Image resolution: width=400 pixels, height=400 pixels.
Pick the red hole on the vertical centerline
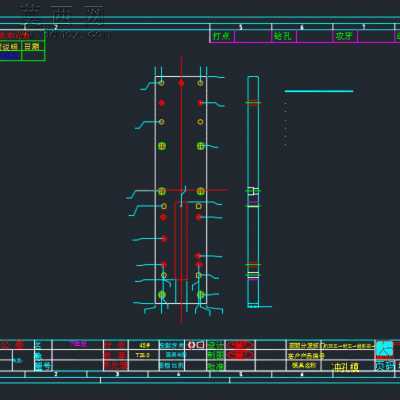181,83
